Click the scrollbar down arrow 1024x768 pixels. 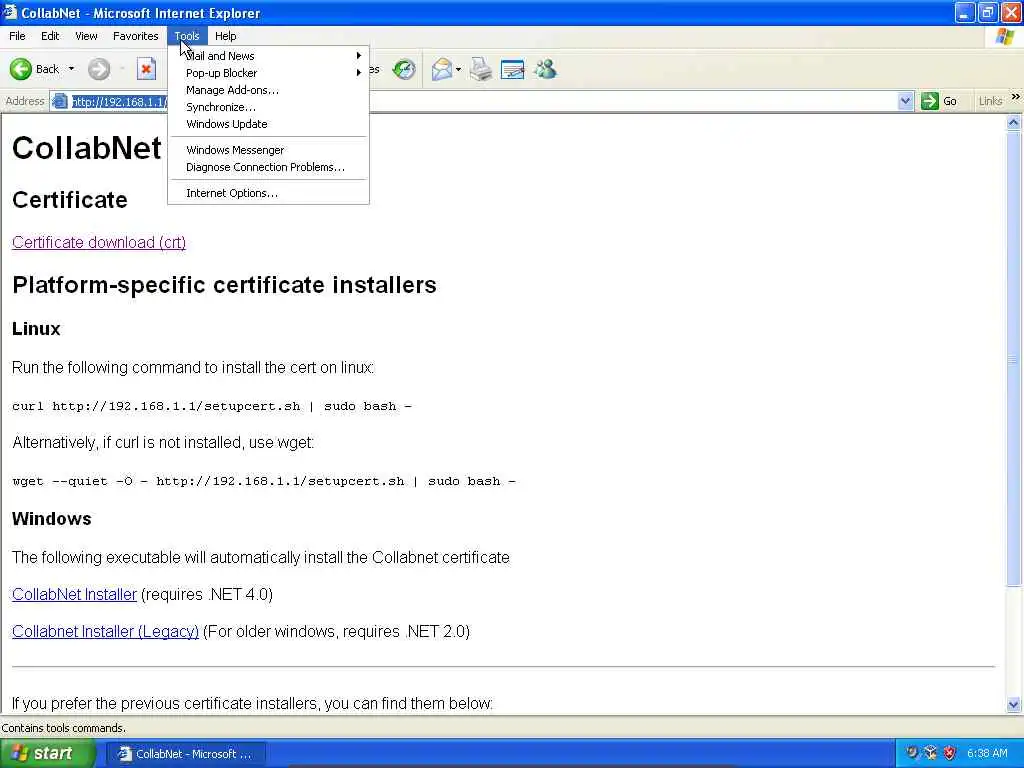click(1014, 704)
